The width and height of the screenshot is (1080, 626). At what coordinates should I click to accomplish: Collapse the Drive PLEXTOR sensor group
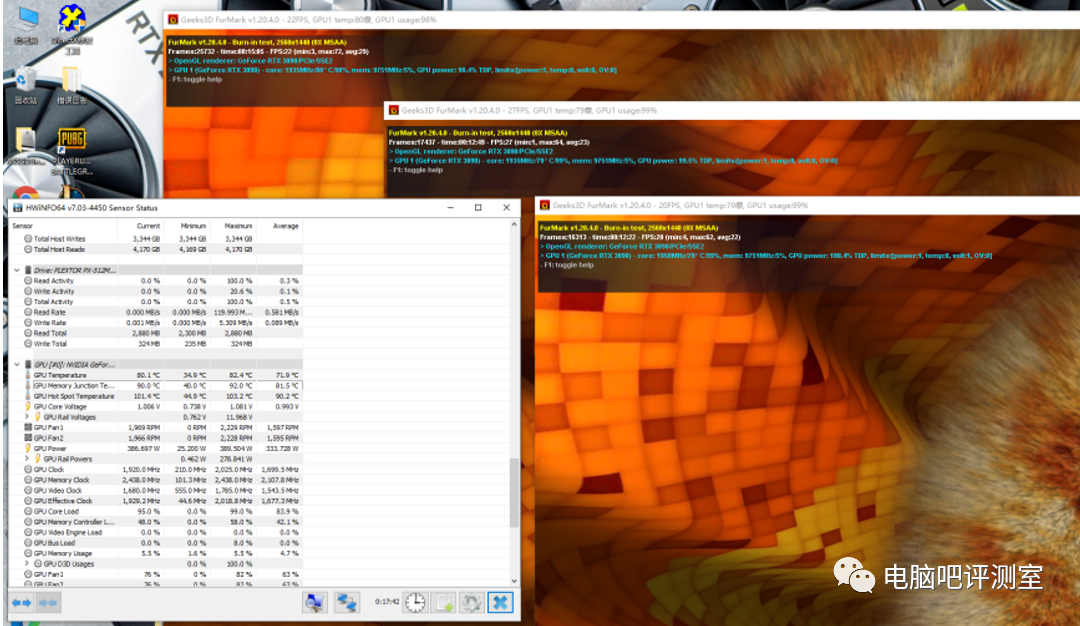coord(17,270)
